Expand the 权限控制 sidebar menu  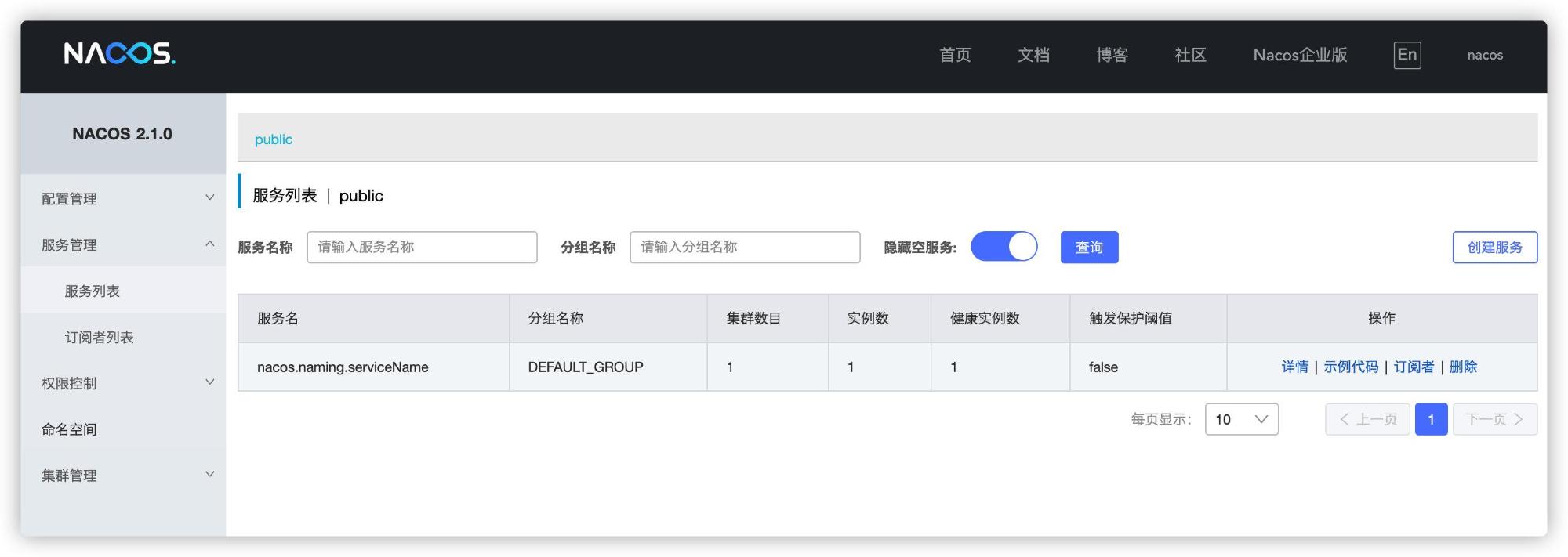coord(123,383)
